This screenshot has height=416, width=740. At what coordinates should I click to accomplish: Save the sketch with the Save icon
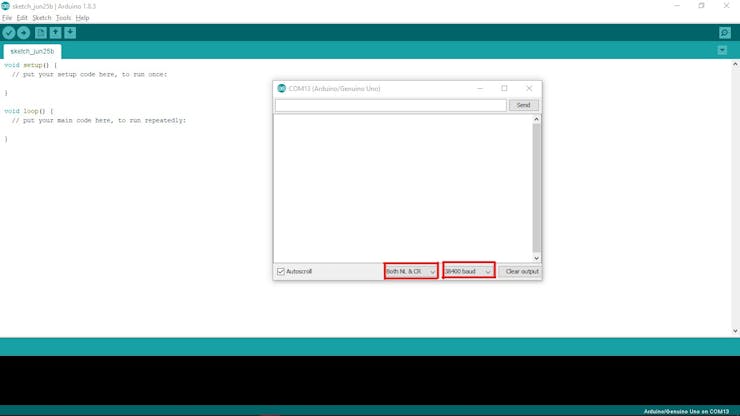click(x=70, y=33)
